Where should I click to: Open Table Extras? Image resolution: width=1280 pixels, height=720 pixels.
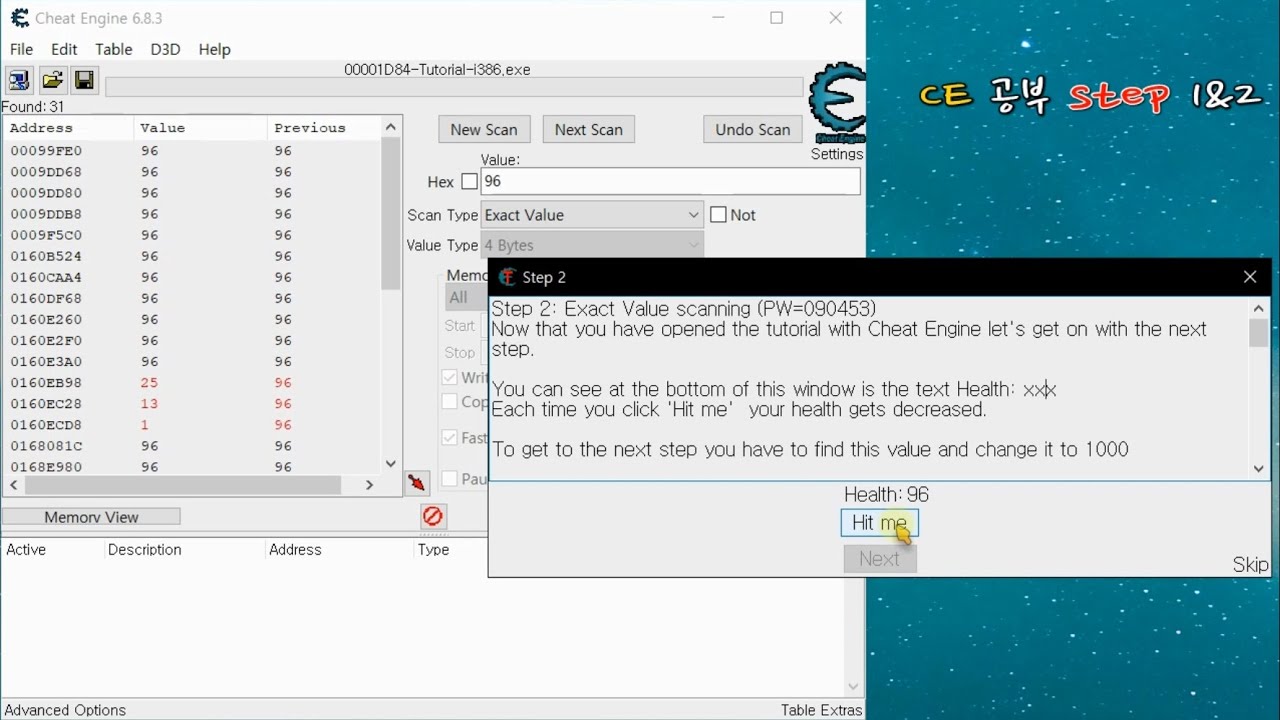click(x=821, y=710)
